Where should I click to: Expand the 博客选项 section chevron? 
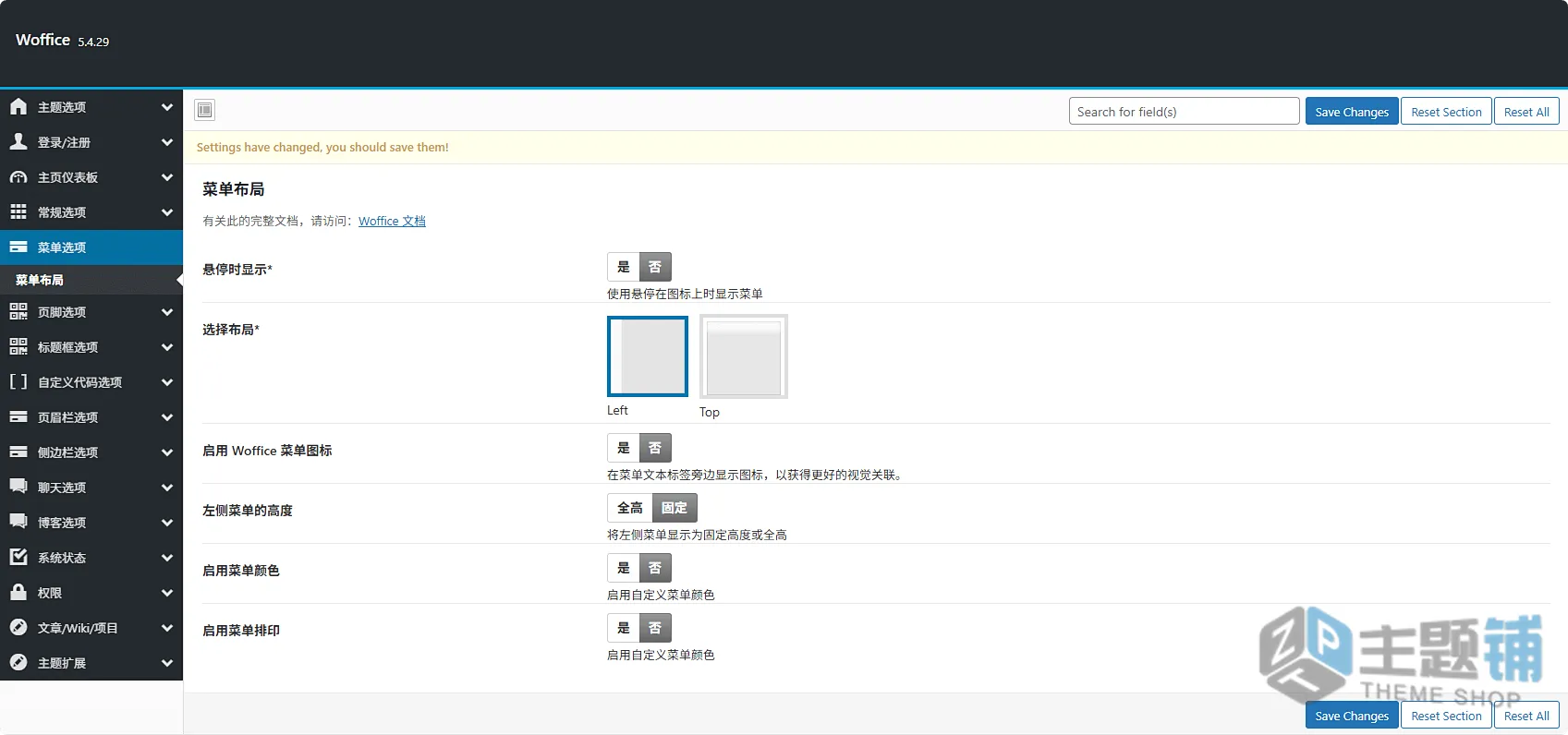(x=167, y=523)
